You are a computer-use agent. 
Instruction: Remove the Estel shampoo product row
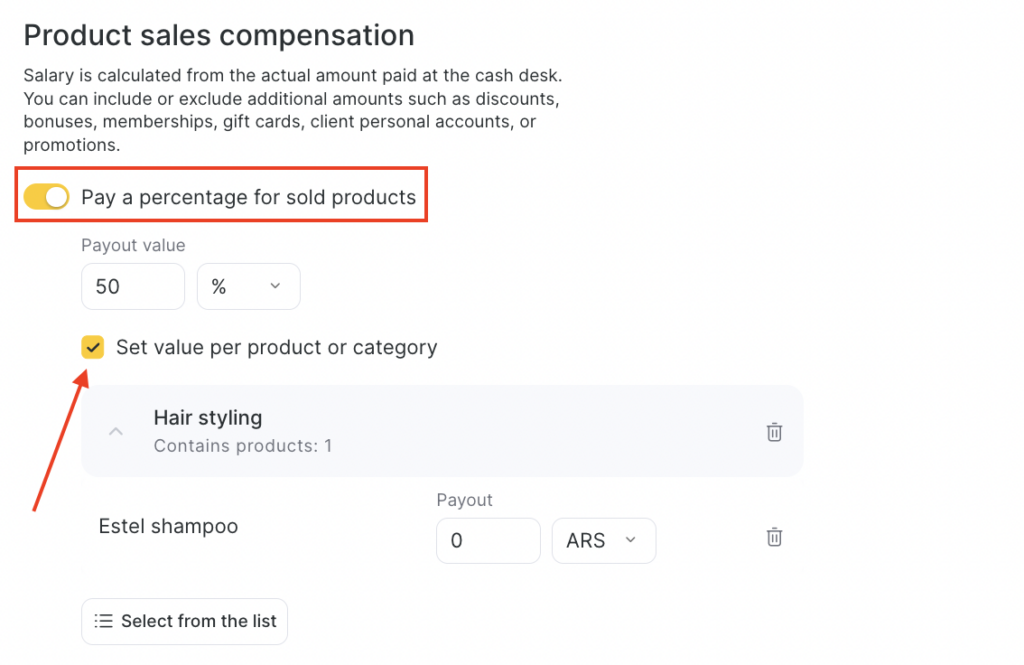[x=774, y=537]
